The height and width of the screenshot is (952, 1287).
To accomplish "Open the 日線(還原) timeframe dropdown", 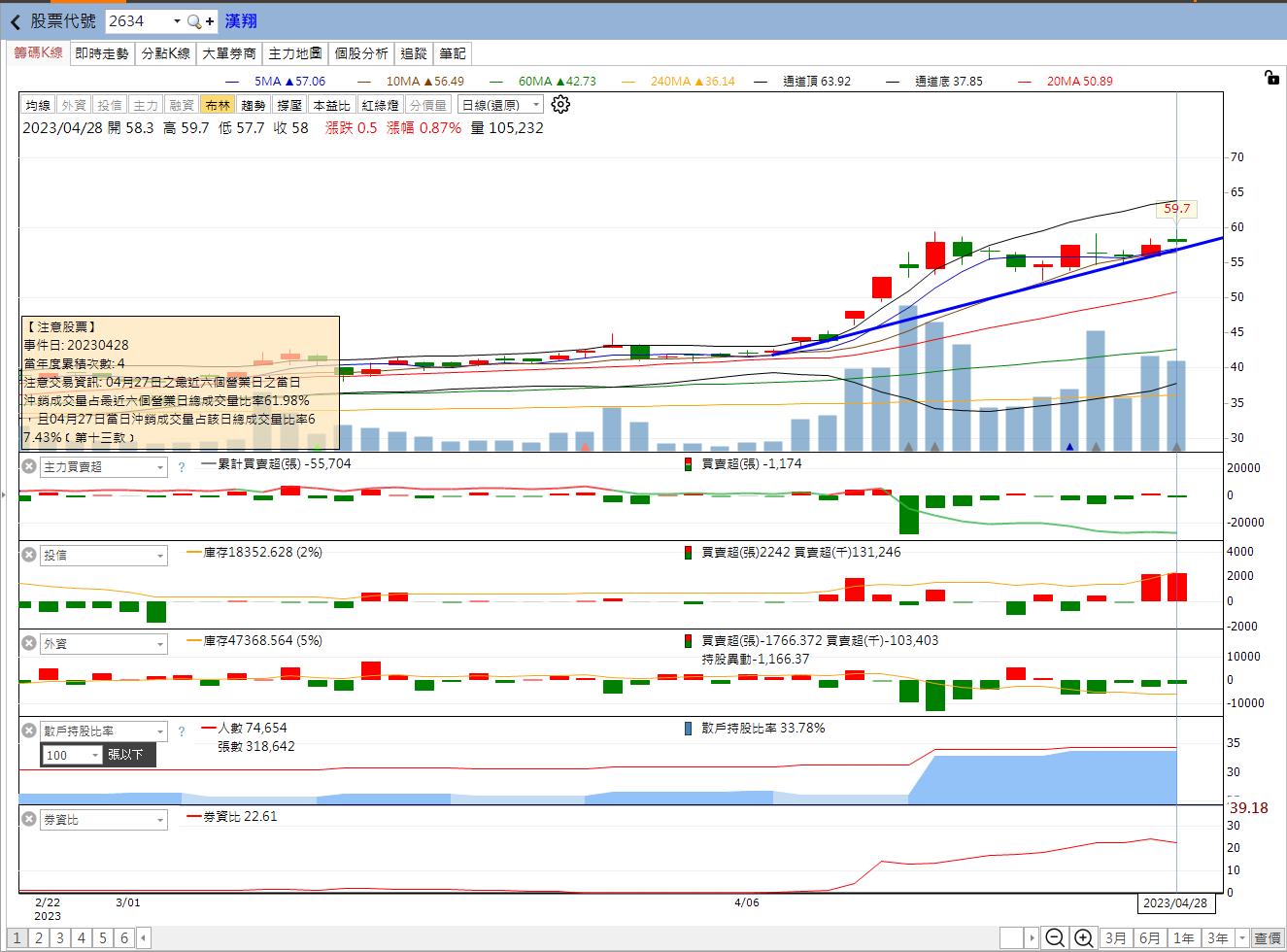I will 501,105.
